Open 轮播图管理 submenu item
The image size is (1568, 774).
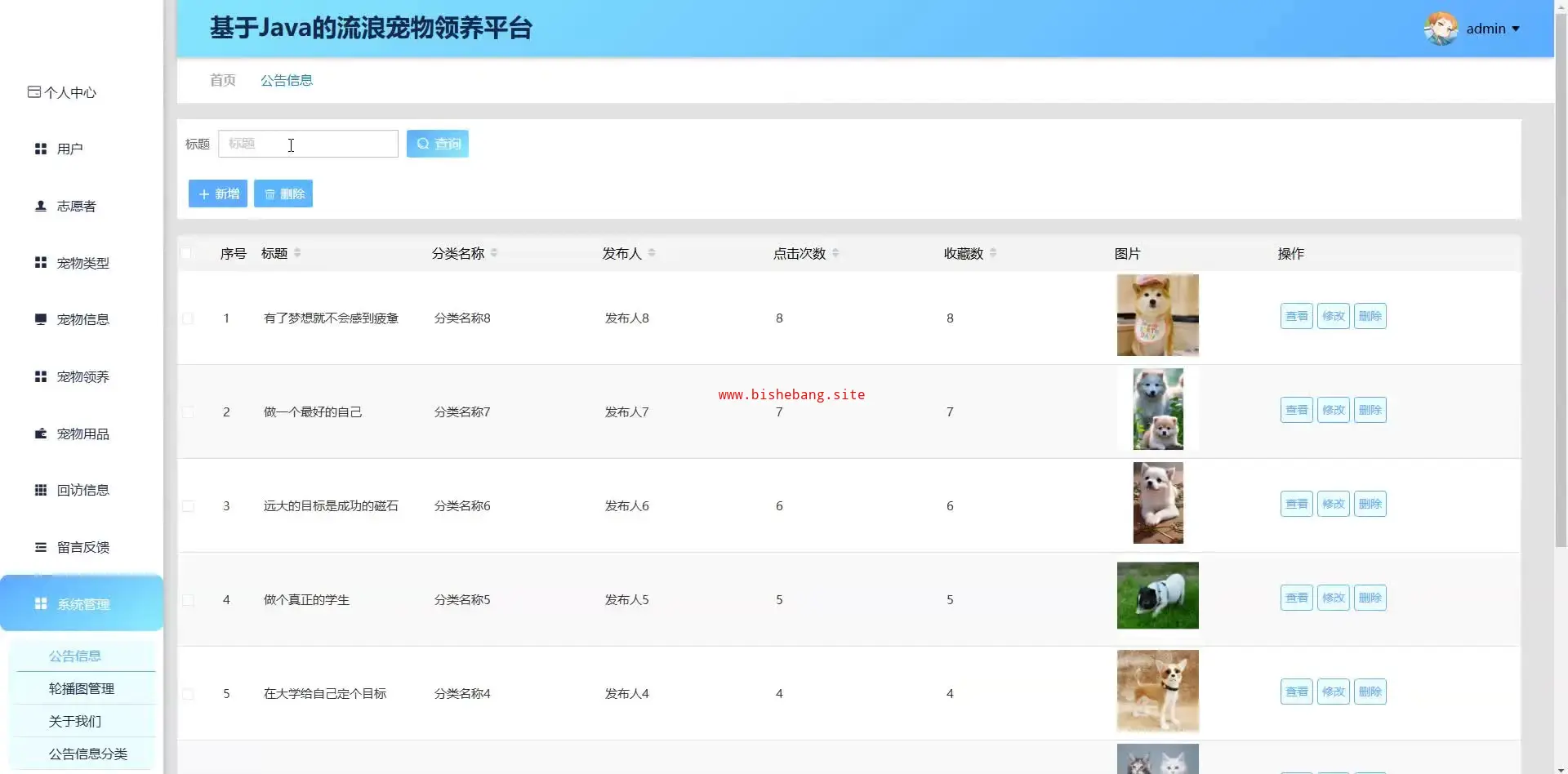point(82,688)
